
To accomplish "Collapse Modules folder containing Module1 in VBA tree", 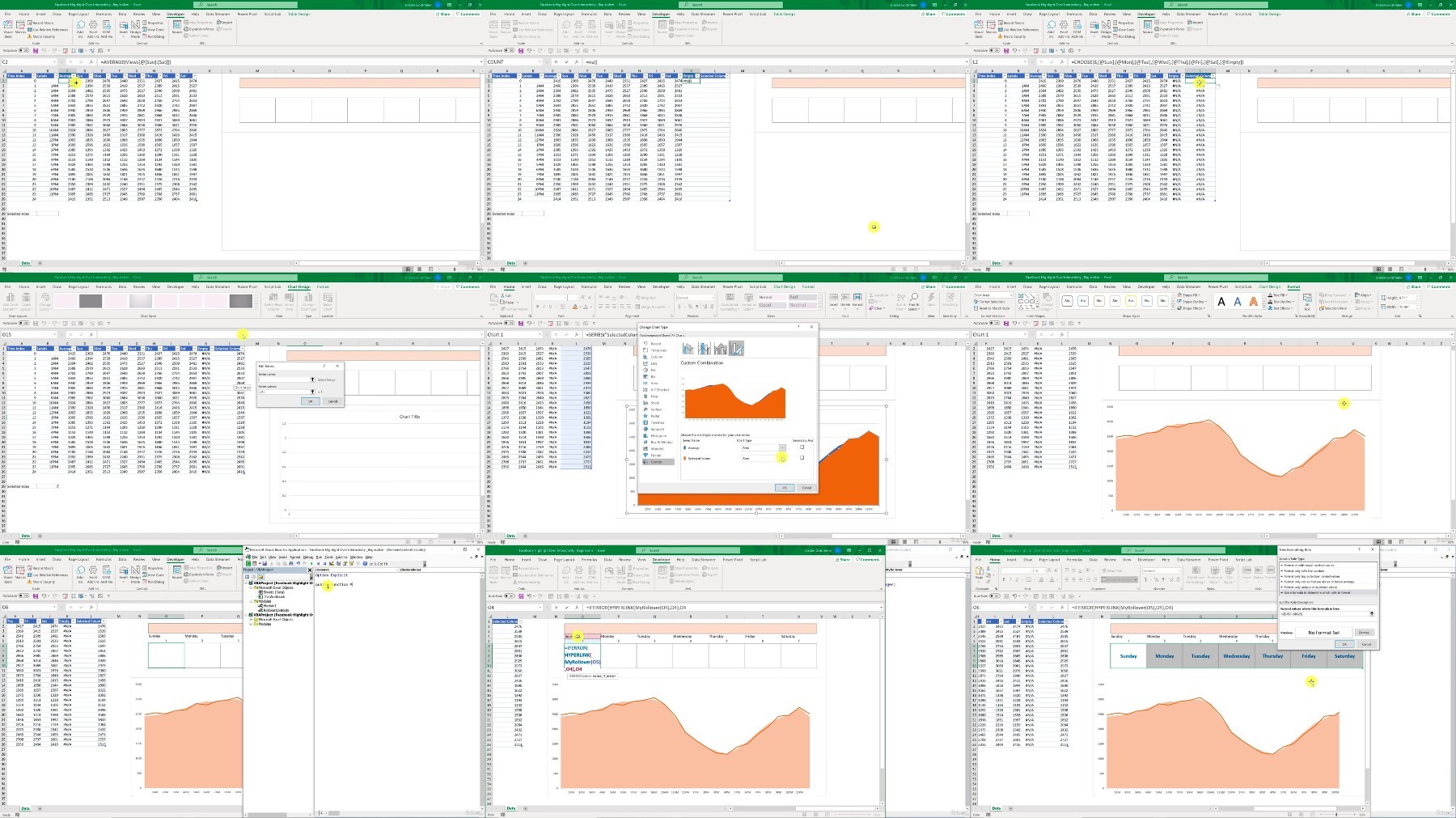I will point(251,601).
